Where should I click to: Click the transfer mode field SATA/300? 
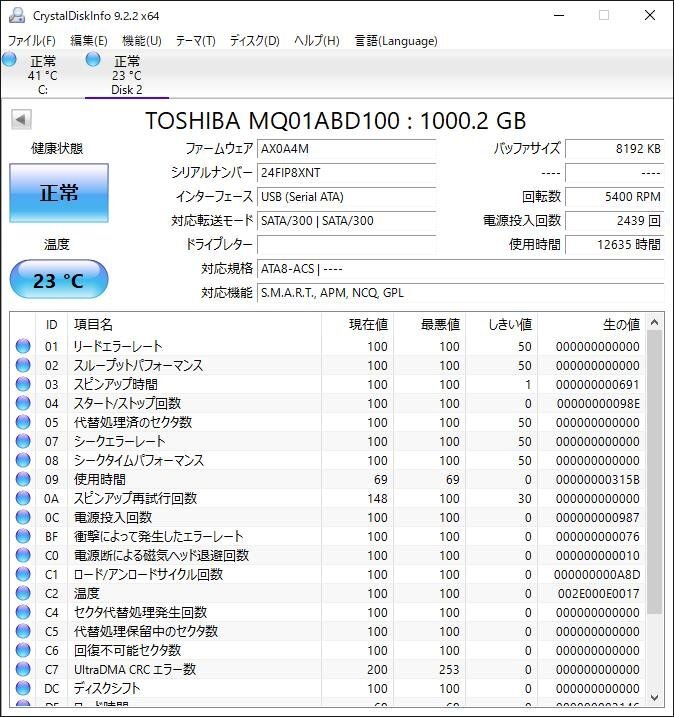[x=346, y=221]
